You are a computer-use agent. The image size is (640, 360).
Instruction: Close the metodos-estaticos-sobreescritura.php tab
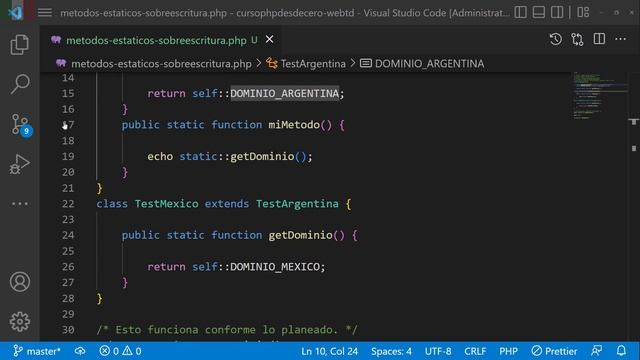[269, 40]
